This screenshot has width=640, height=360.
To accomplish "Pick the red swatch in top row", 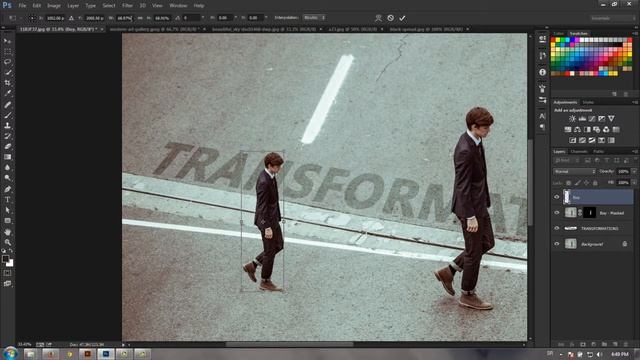I will [553, 40].
